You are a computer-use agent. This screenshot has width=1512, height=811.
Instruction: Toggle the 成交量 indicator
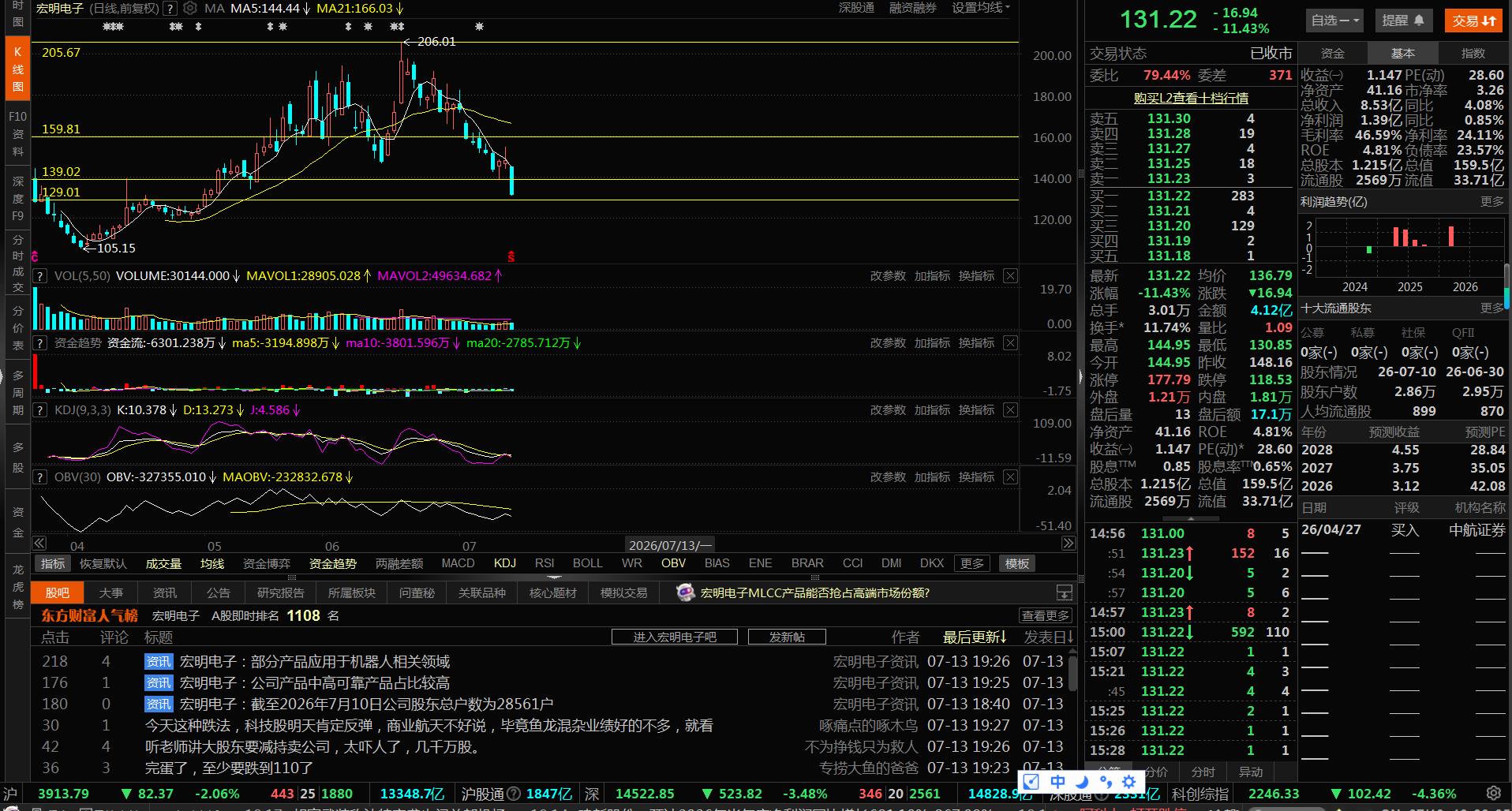pos(163,563)
